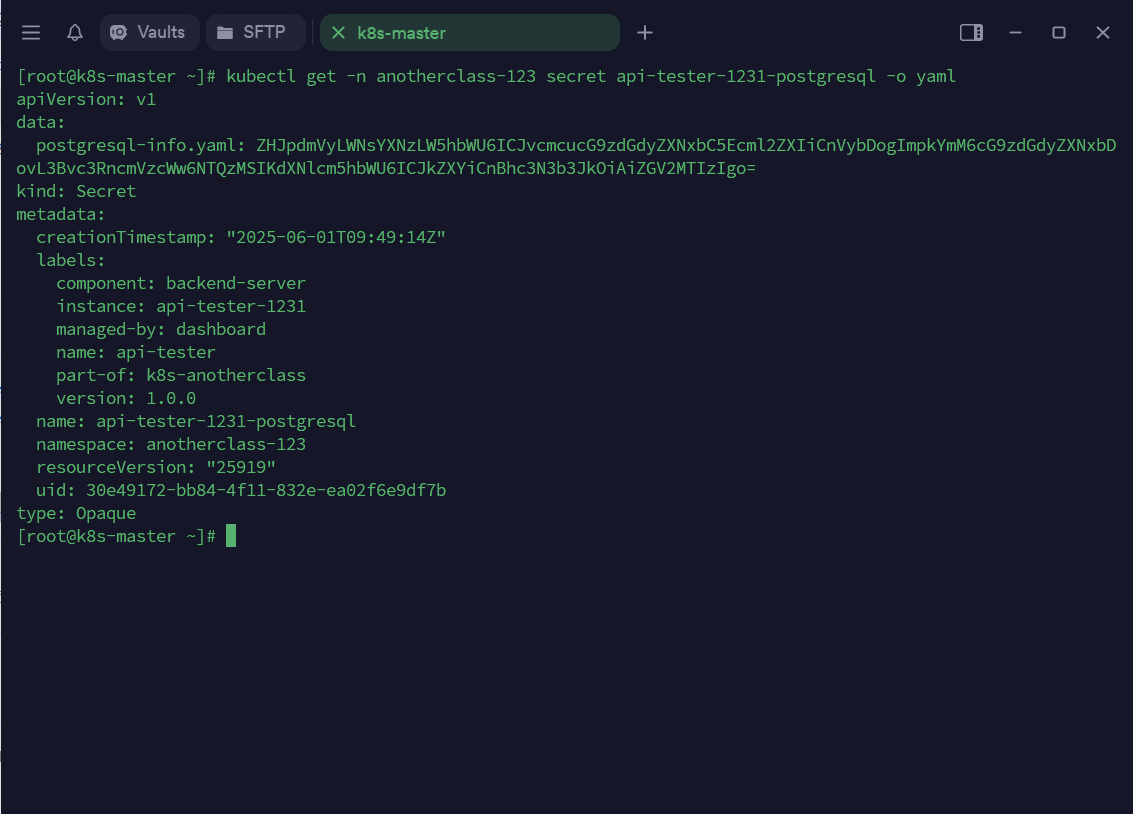This screenshot has width=1133, height=814.
Task: Click the 'data:' line
Action: pos(40,123)
